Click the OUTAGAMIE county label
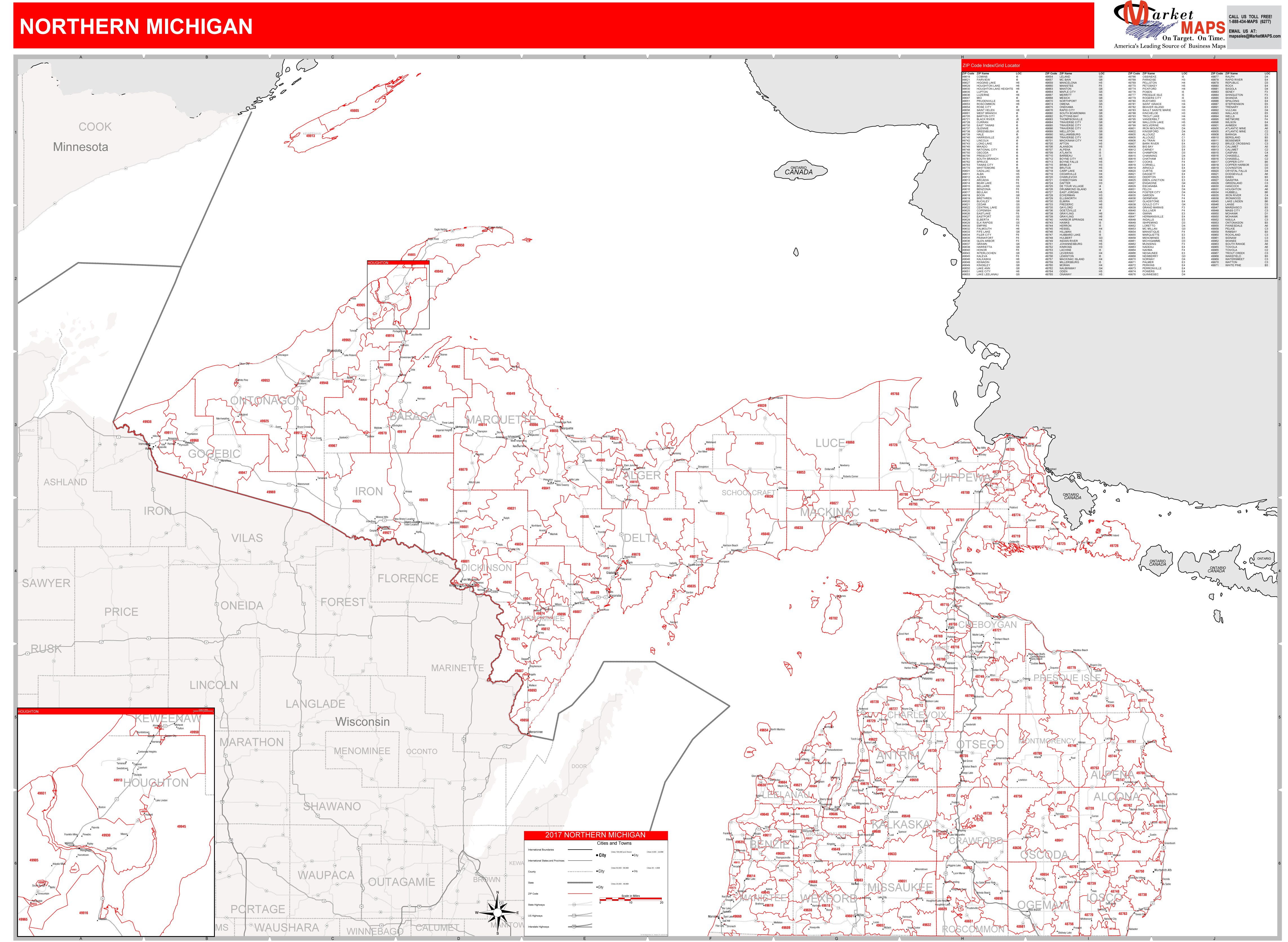Screen dimensions: 1288x942 click(x=401, y=882)
